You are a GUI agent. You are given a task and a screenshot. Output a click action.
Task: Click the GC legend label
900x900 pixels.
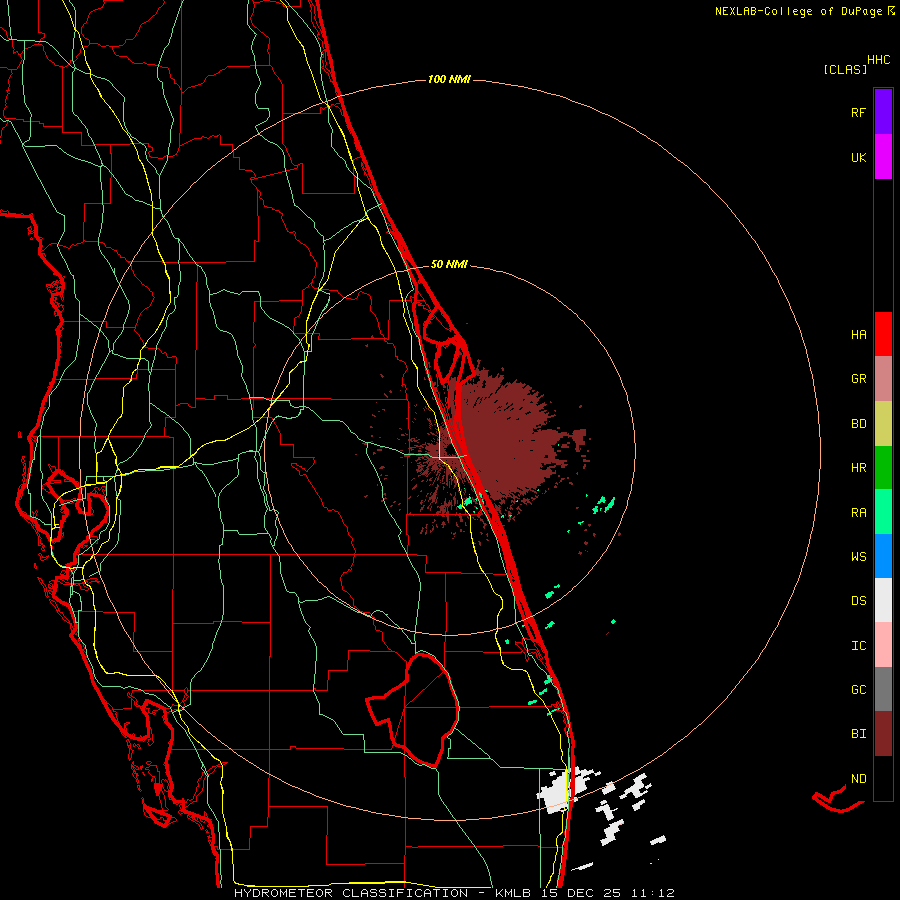pyautogui.click(x=858, y=690)
